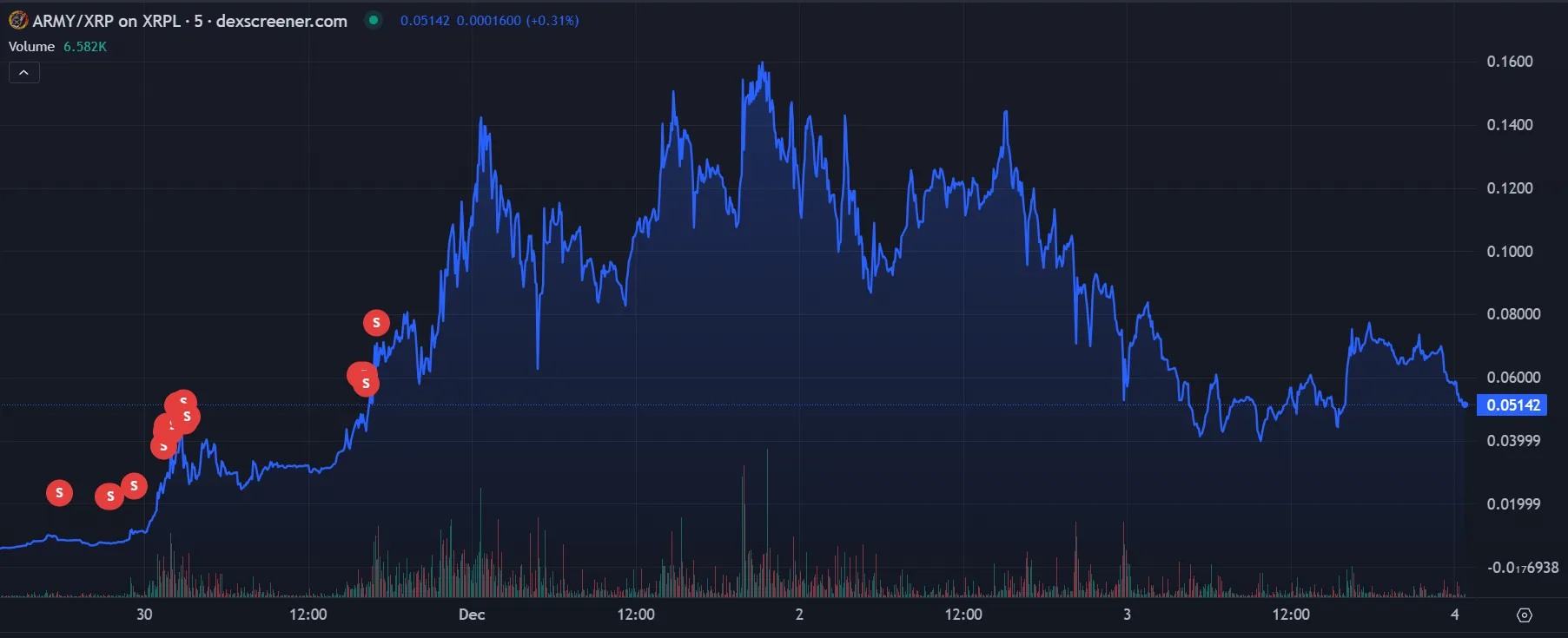Viewport: 1568px width, 638px height.
Task: Click the Volume value 6.582K
Action: coord(85,47)
